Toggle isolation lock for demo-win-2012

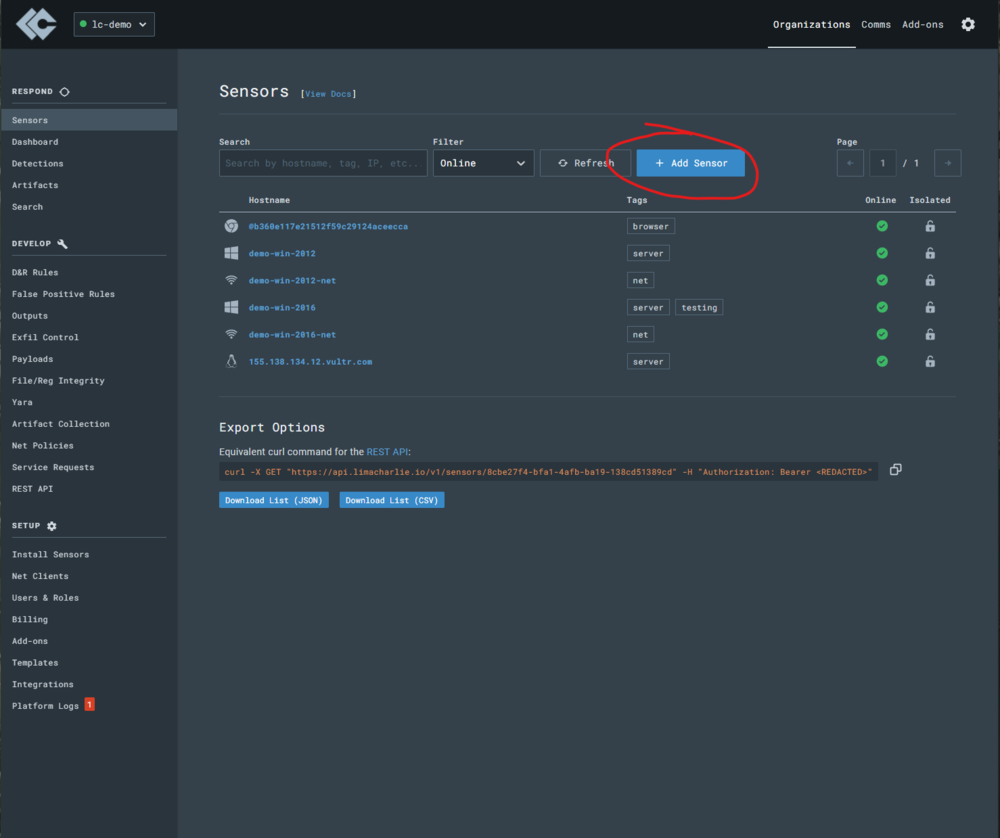coord(930,253)
